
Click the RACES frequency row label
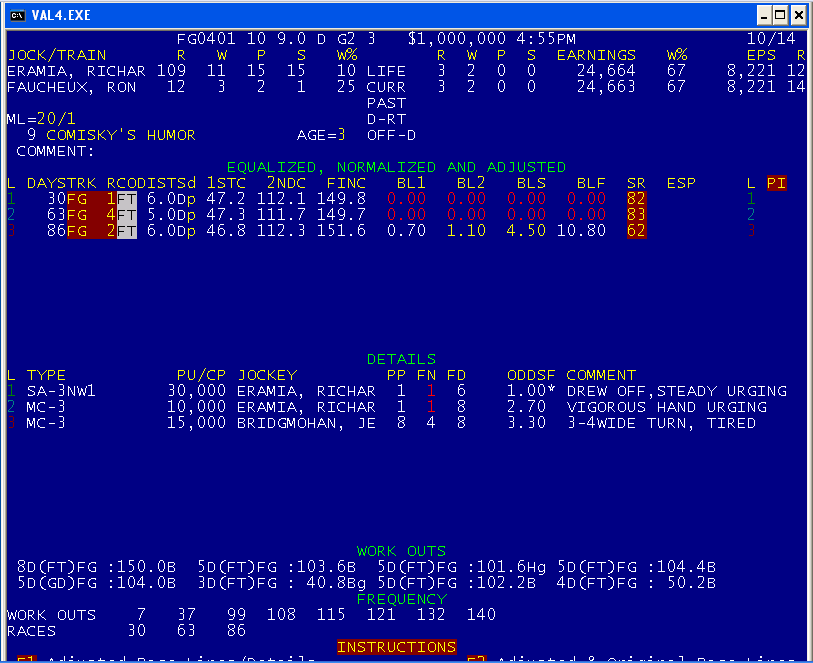(31, 631)
